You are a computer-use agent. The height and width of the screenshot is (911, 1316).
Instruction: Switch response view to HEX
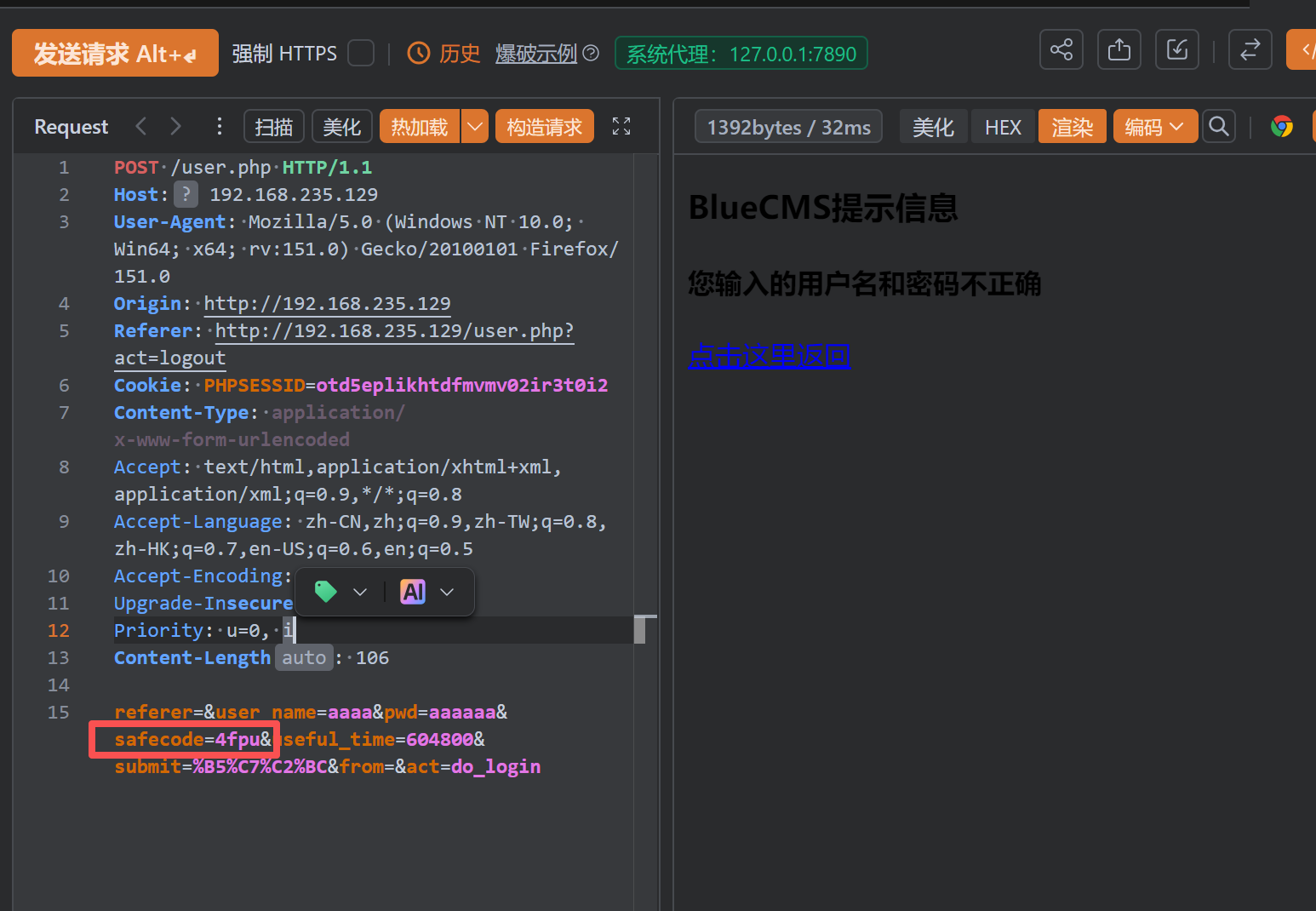1003,127
